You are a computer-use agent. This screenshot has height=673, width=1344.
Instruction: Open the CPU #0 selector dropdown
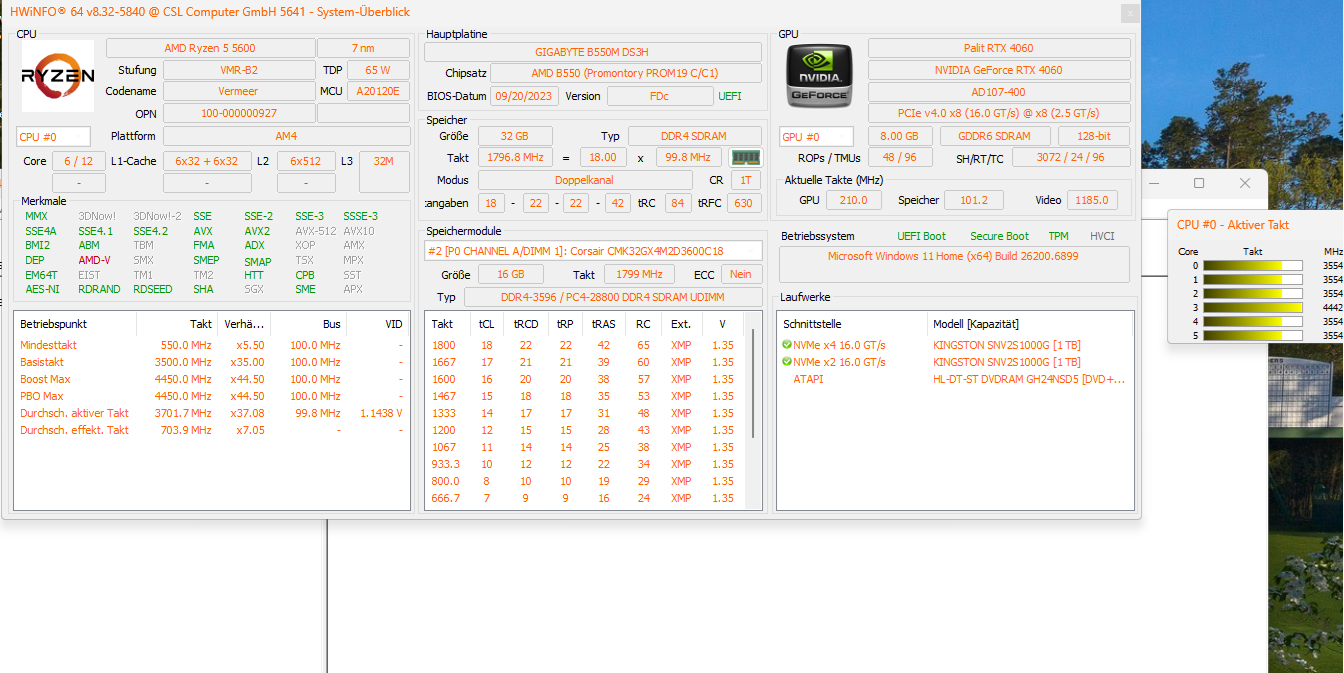tap(53, 137)
